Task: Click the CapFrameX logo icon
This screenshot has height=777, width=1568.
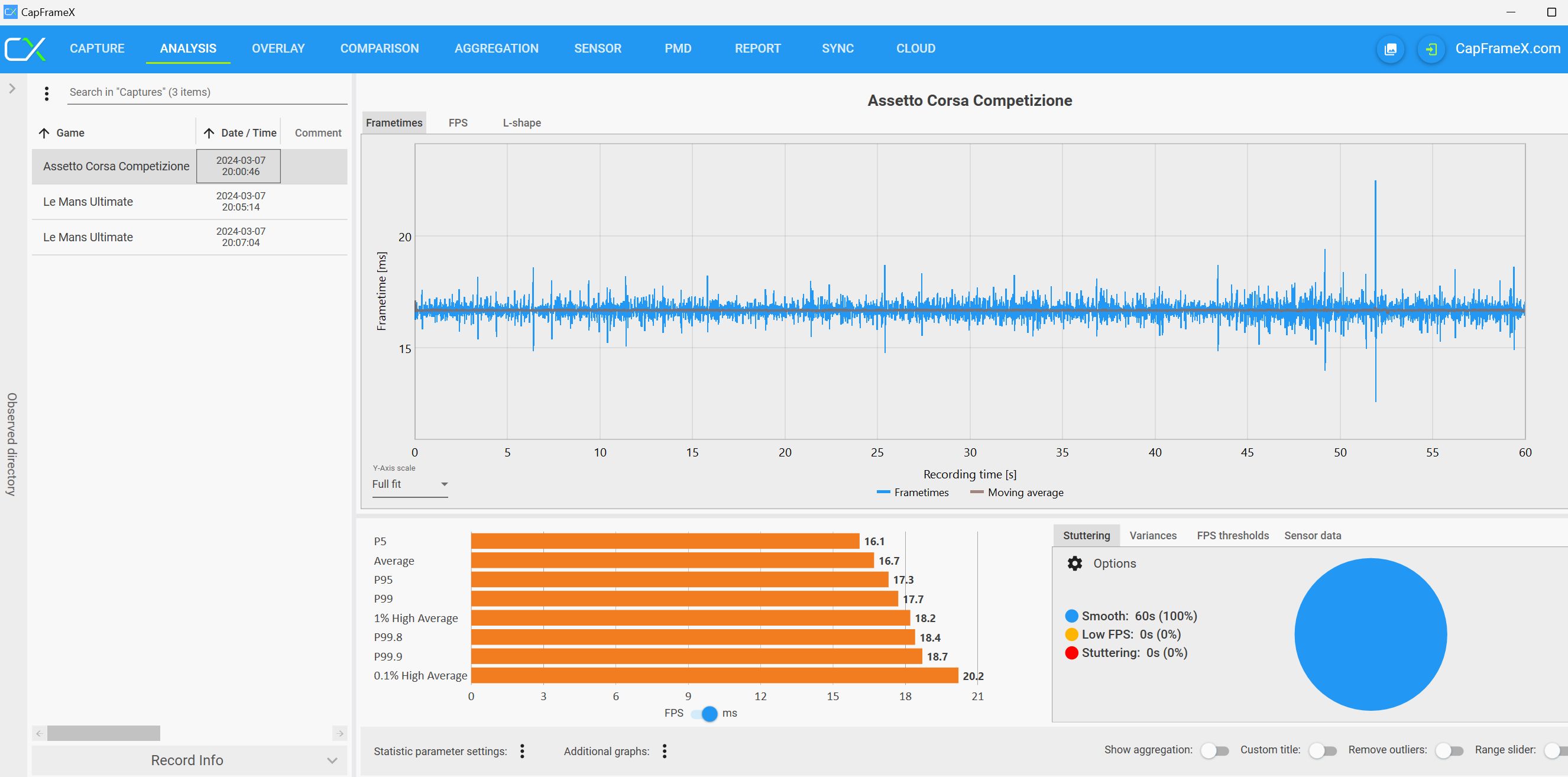Action: [x=25, y=48]
